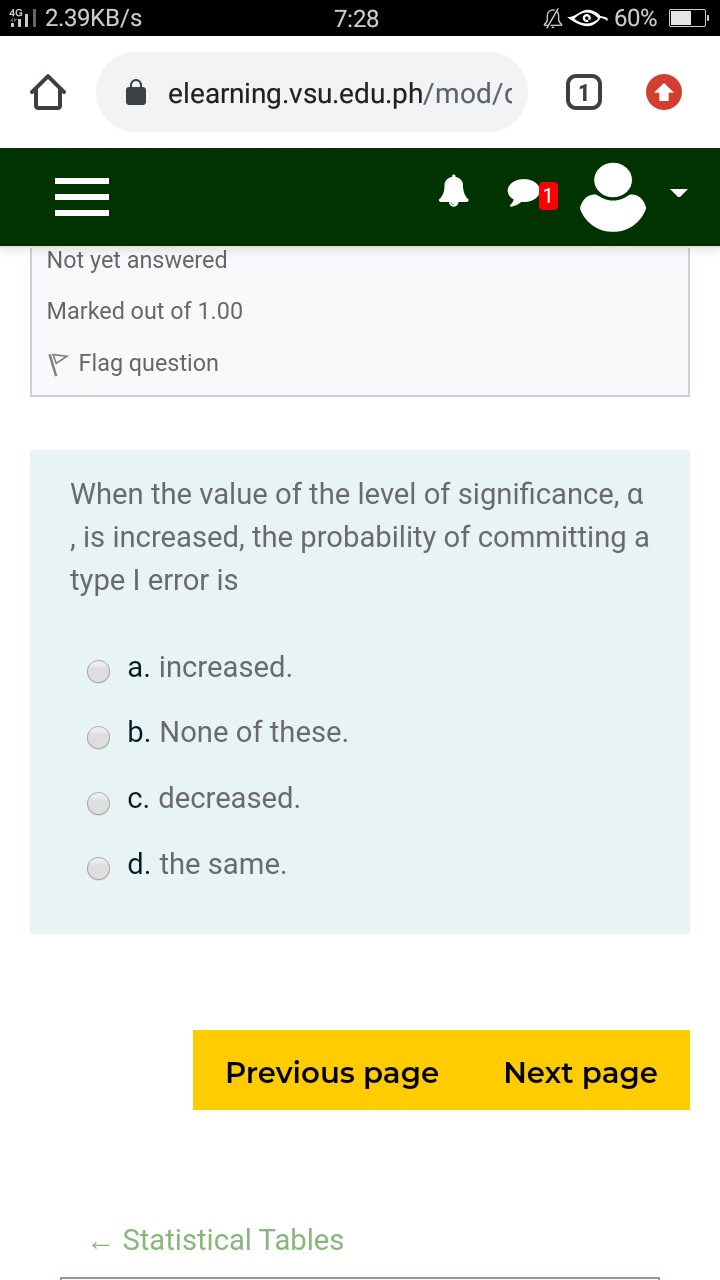Tap the browser home icon
This screenshot has width=720, height=1280.
point(48,93)
